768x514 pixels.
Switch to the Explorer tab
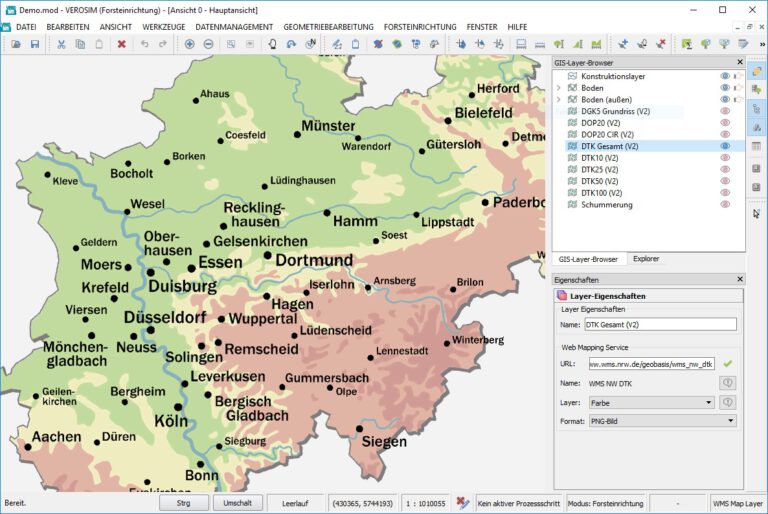tap(646, 259)
